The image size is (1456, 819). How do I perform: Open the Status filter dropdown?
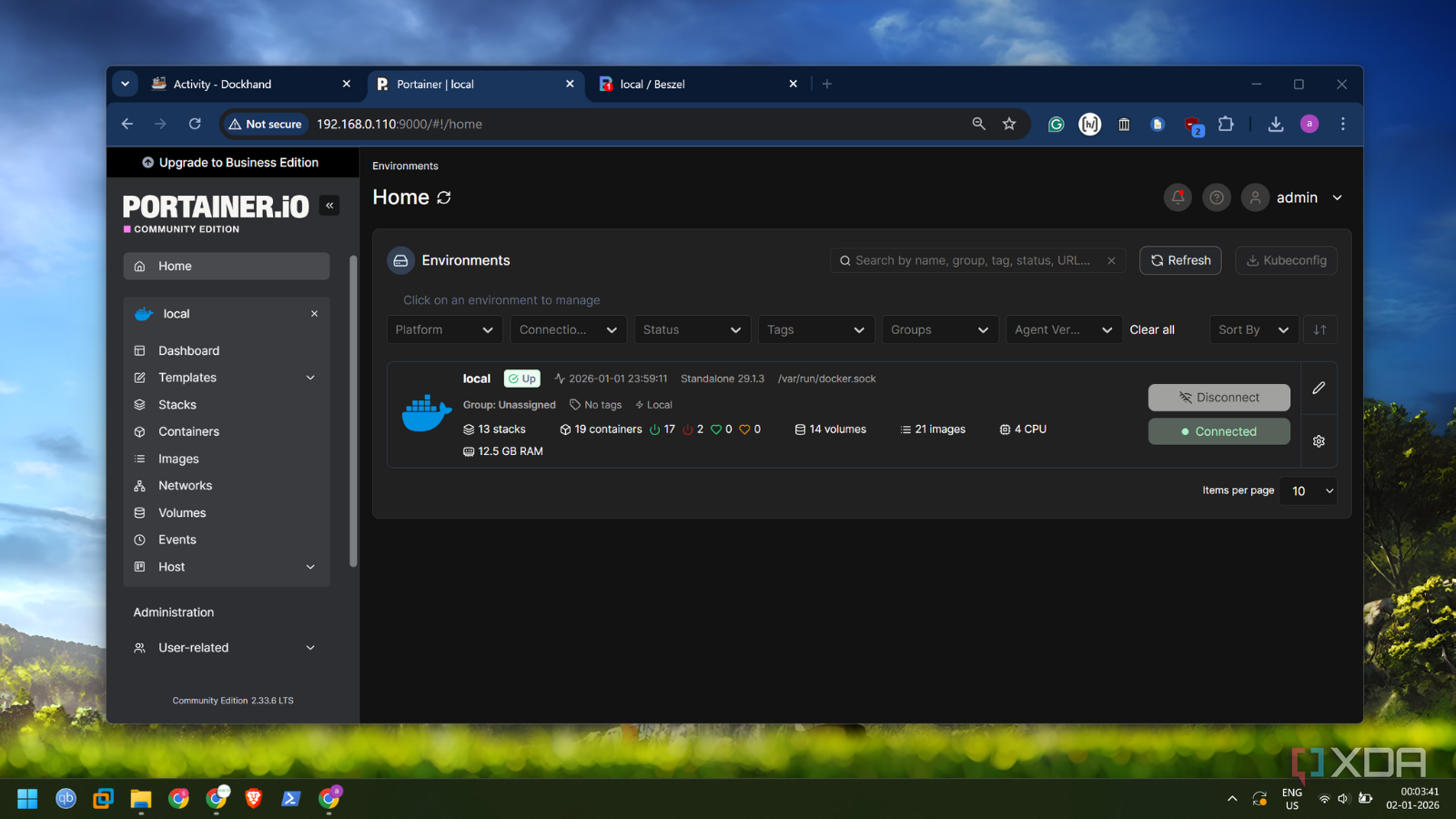692,329
